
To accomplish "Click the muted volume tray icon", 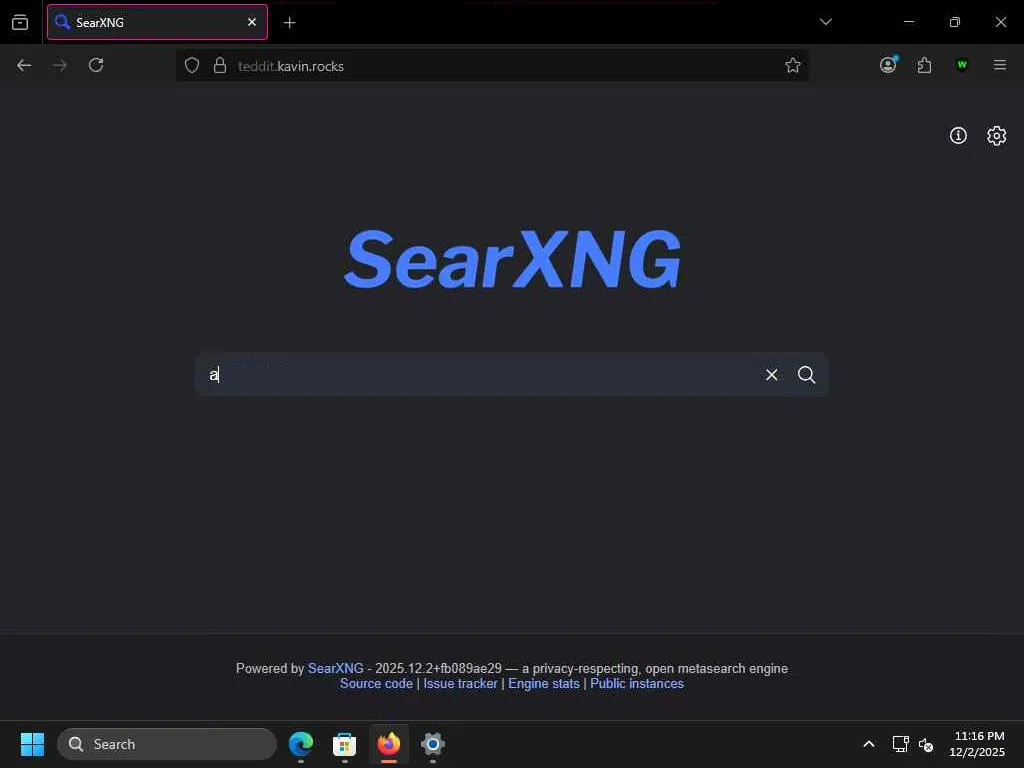I will (925, 744).
